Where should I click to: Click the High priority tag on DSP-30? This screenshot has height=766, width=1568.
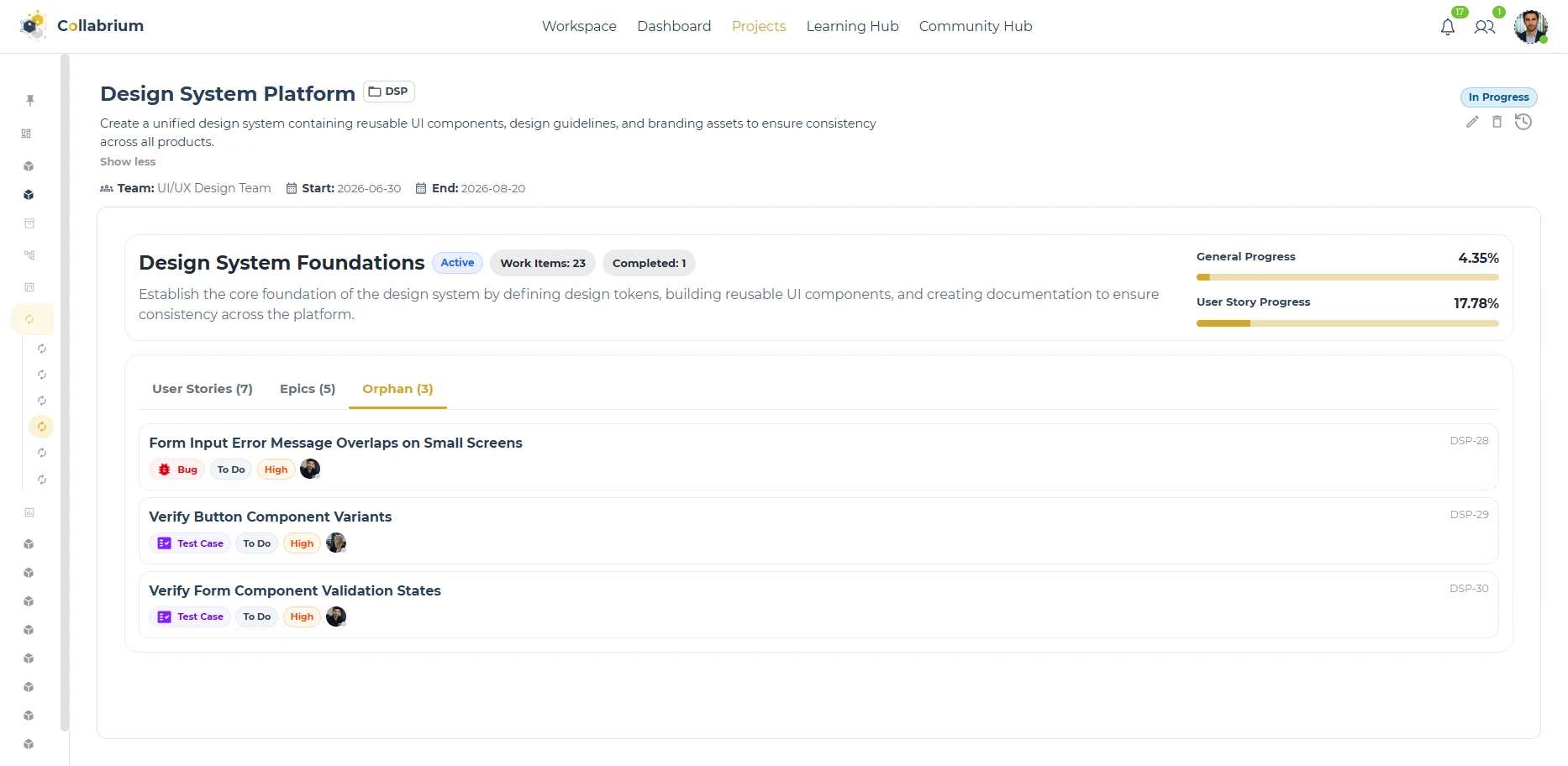pyautogui.click(x=302, y=616)
